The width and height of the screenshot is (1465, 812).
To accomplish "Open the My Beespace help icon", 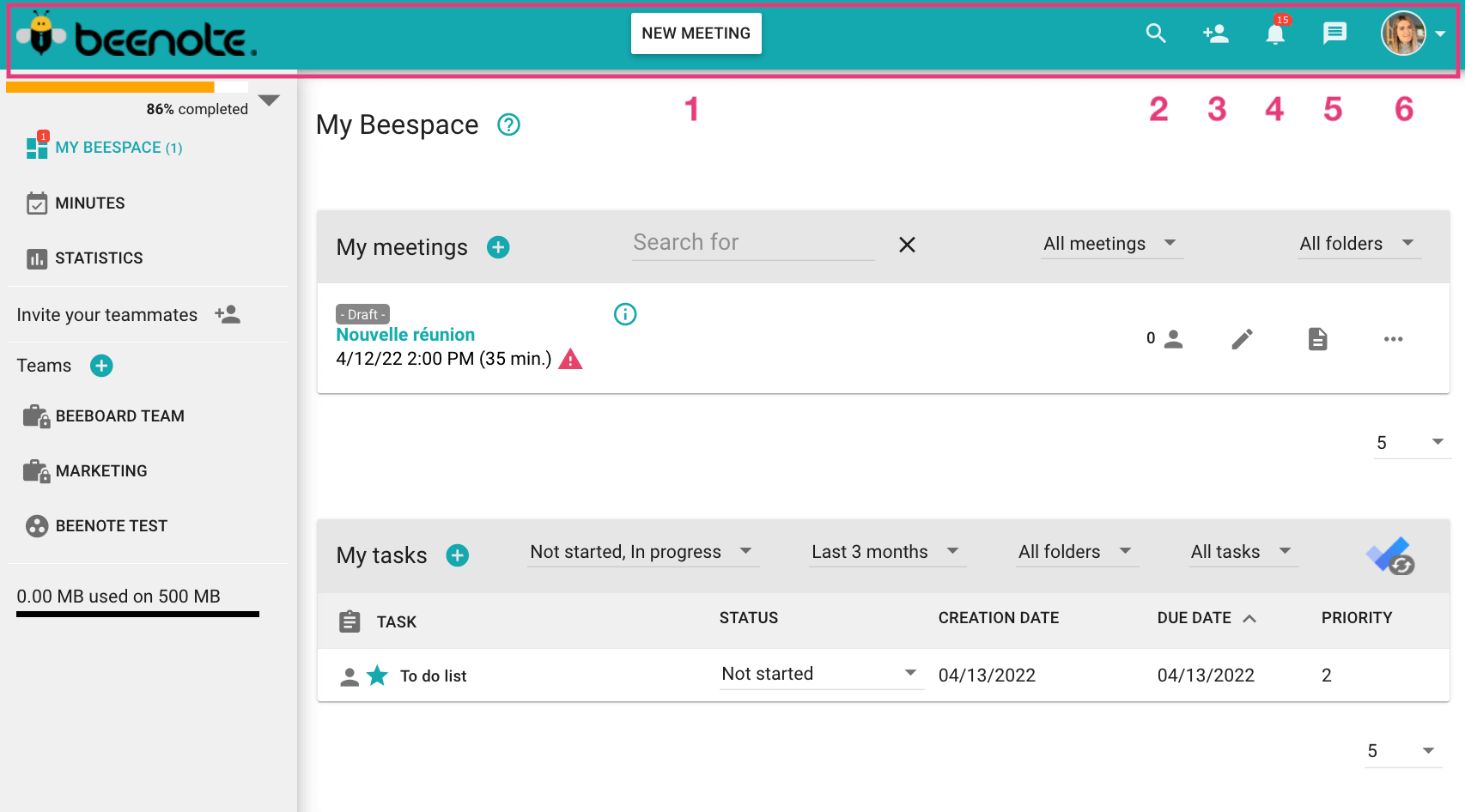I will pos(509,125).
